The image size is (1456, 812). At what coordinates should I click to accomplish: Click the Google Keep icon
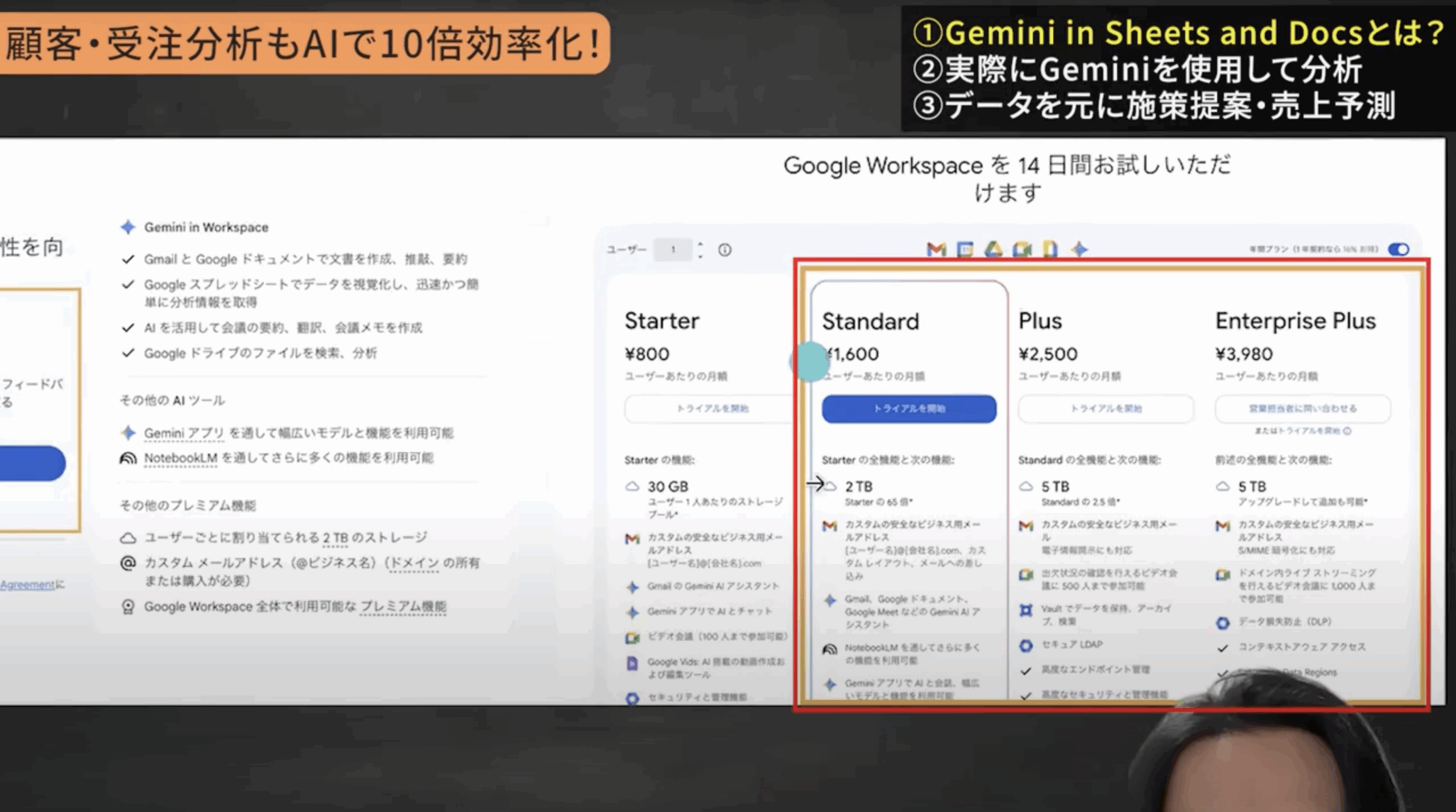pos(1050,249)
